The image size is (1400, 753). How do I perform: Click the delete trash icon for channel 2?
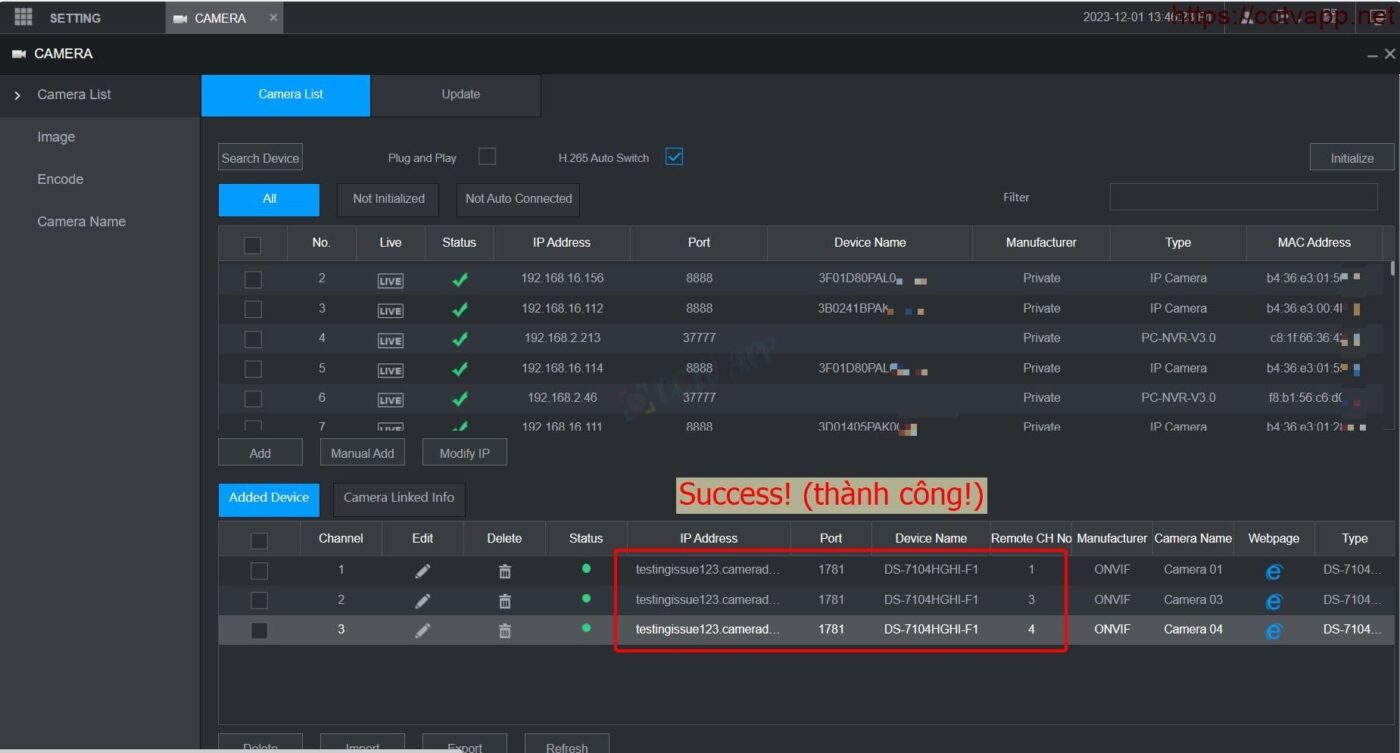tap(504, 601)
